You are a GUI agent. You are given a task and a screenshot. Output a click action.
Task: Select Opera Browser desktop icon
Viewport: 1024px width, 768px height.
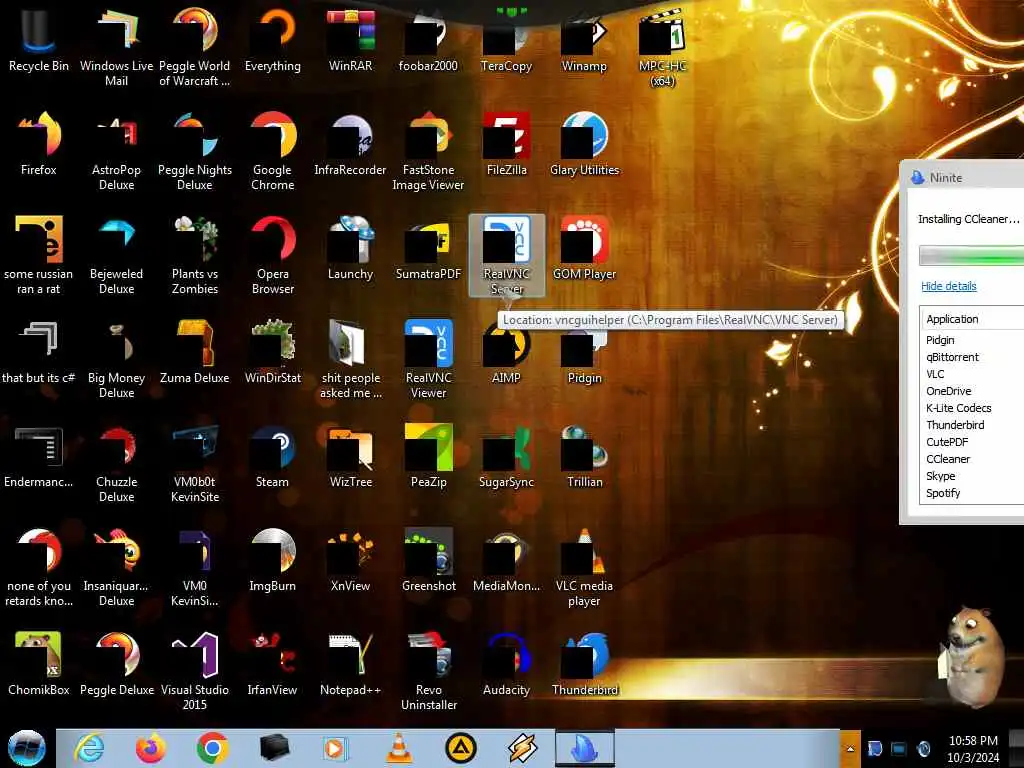[x=272, y=255]
